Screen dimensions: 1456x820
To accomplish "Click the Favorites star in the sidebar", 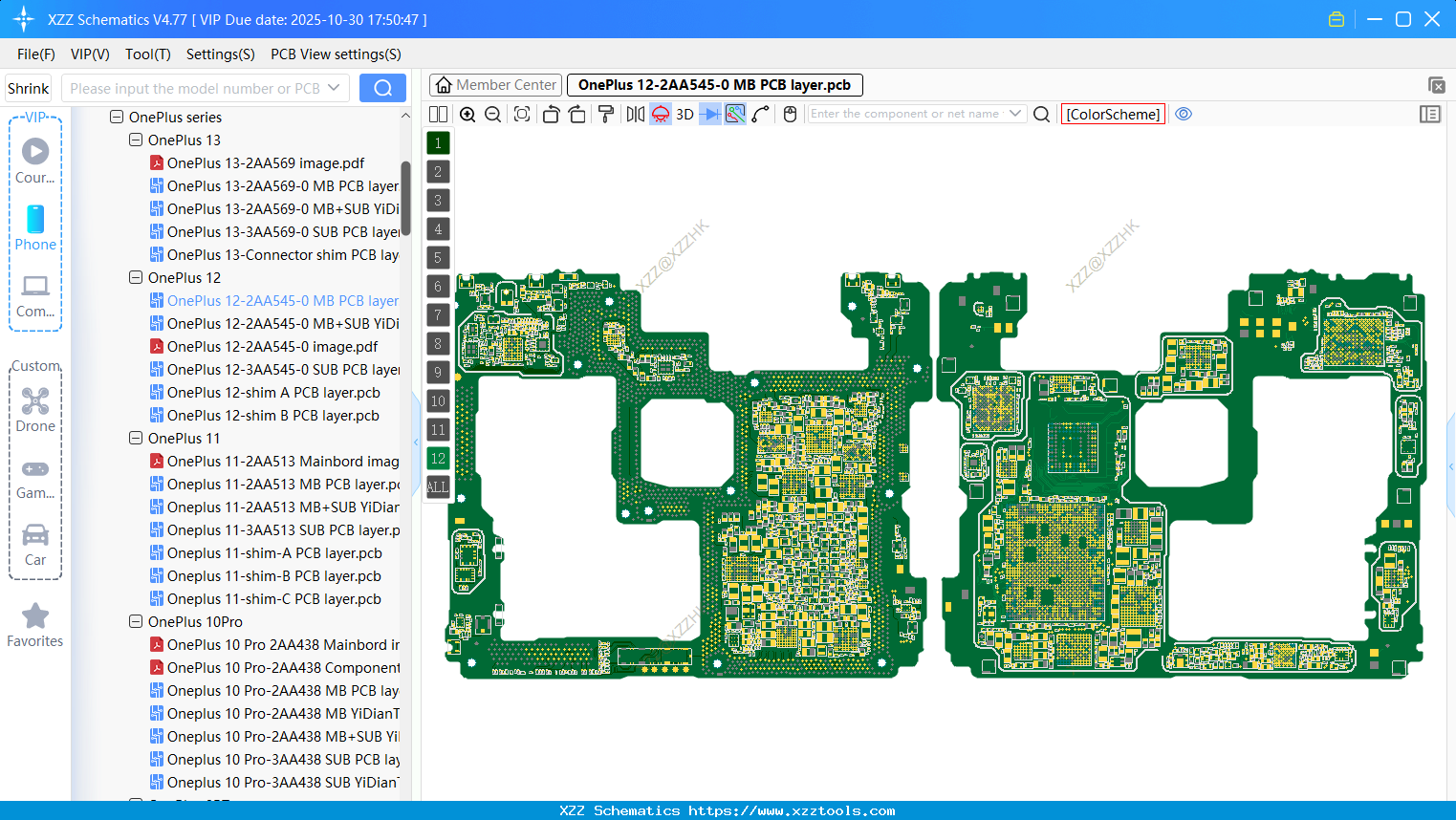I will 35,616.
